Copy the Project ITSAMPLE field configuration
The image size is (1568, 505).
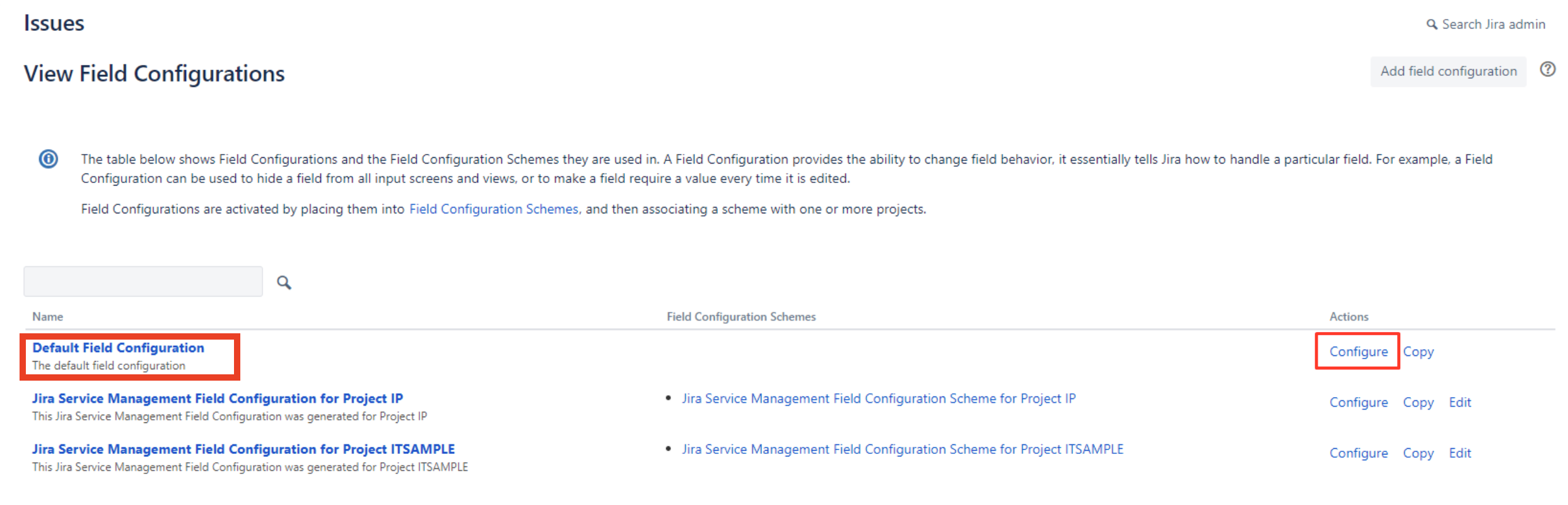pos(1418,453)
